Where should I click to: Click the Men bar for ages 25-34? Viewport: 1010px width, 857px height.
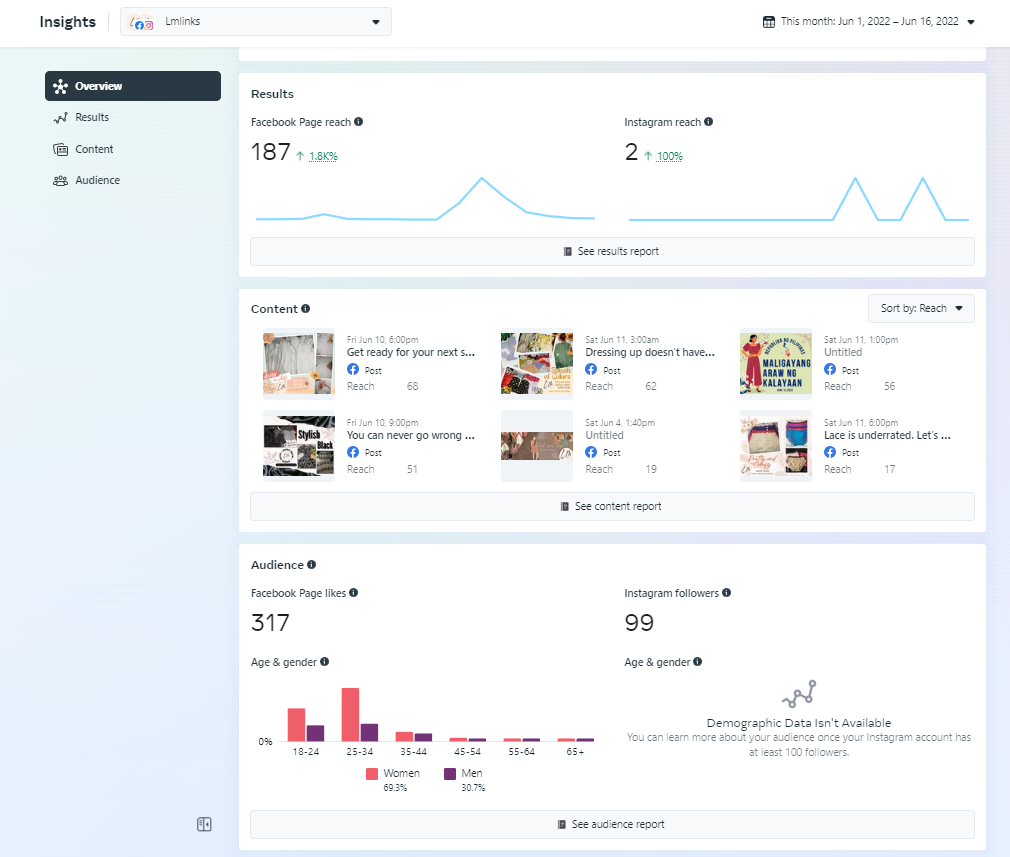369,733
